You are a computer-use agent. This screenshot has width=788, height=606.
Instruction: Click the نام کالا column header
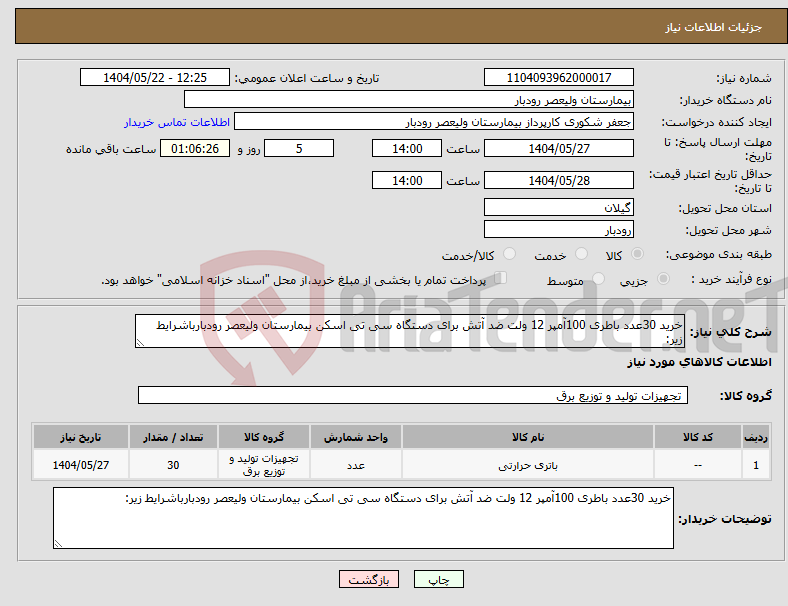(x=528, y=437)
